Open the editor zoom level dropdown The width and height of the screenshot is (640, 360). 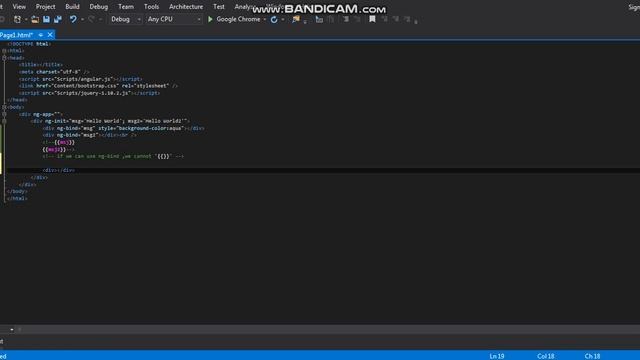pyautogui.click(x=12, y=329)
